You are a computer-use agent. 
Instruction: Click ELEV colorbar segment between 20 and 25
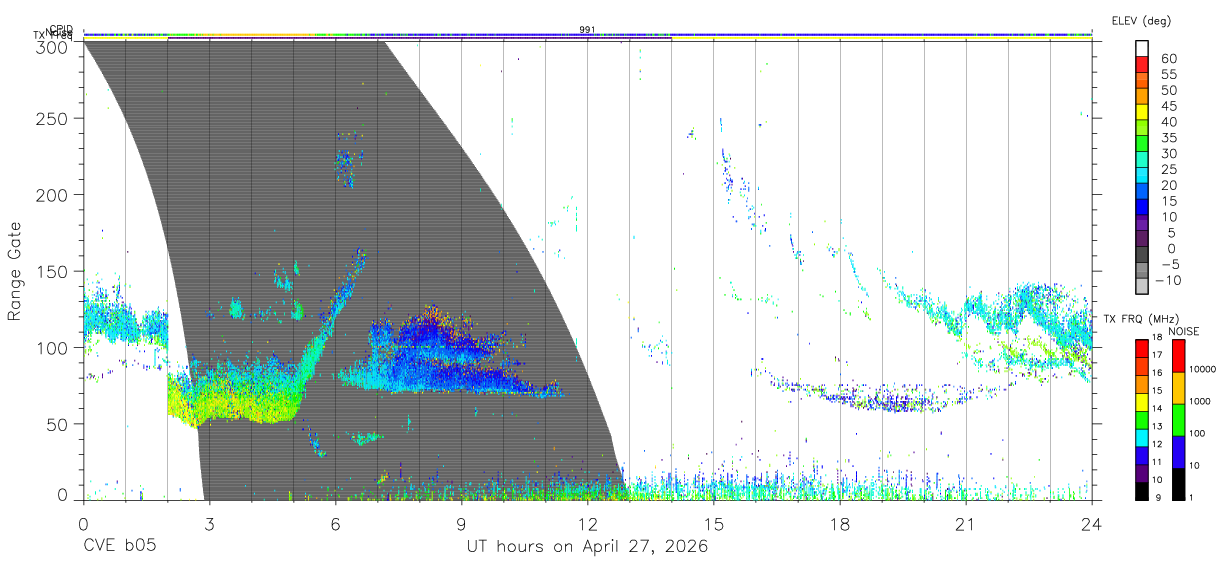pyautogui.click(x=1142, y=176)
